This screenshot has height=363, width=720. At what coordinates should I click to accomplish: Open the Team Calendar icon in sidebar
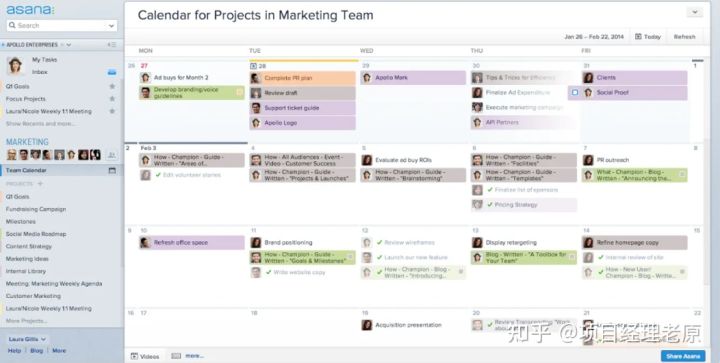112,170
